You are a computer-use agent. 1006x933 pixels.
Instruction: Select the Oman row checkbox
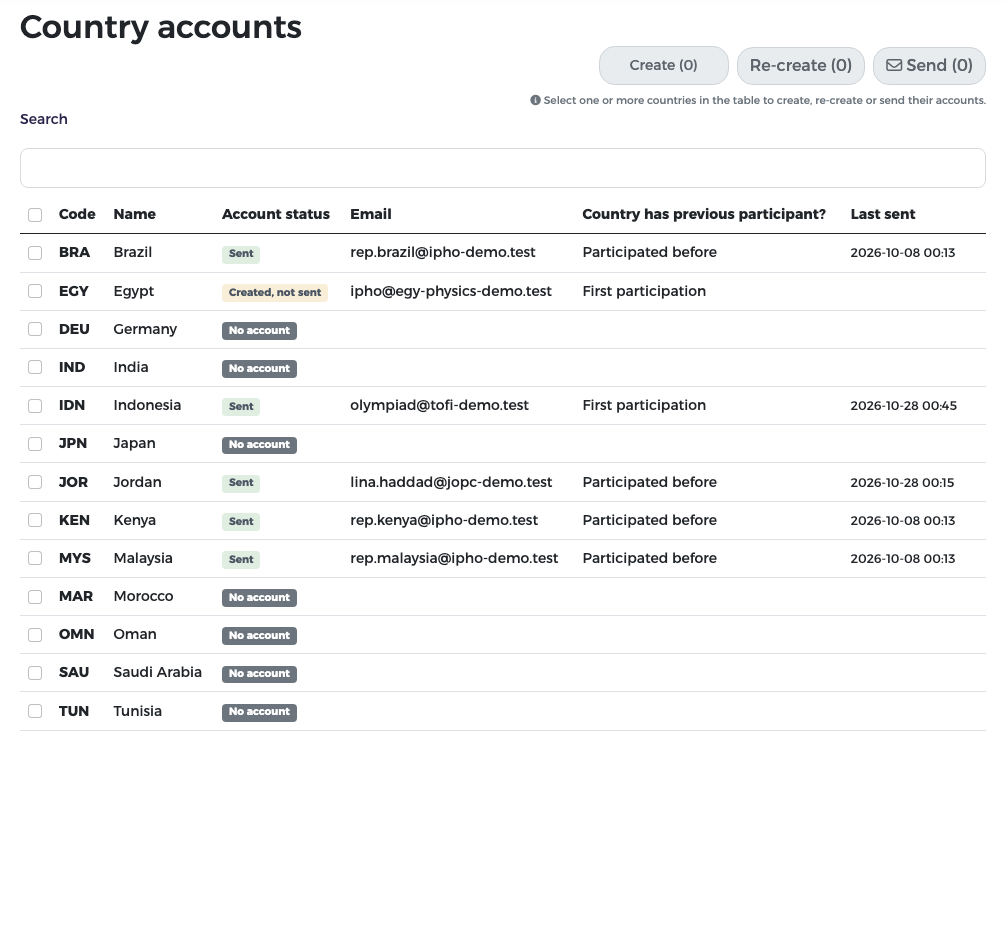click(35, 635)
